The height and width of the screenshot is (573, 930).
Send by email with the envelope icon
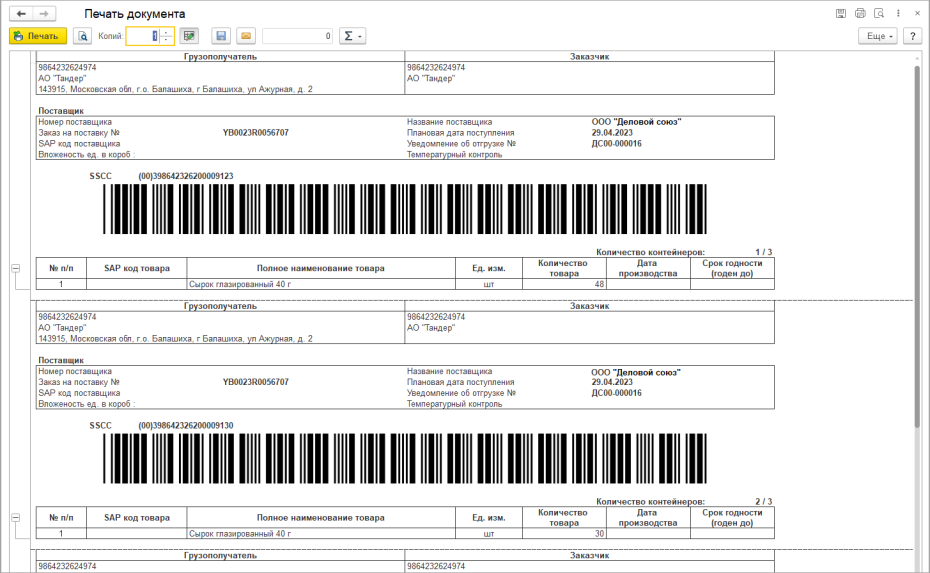[x=246, y=36]
